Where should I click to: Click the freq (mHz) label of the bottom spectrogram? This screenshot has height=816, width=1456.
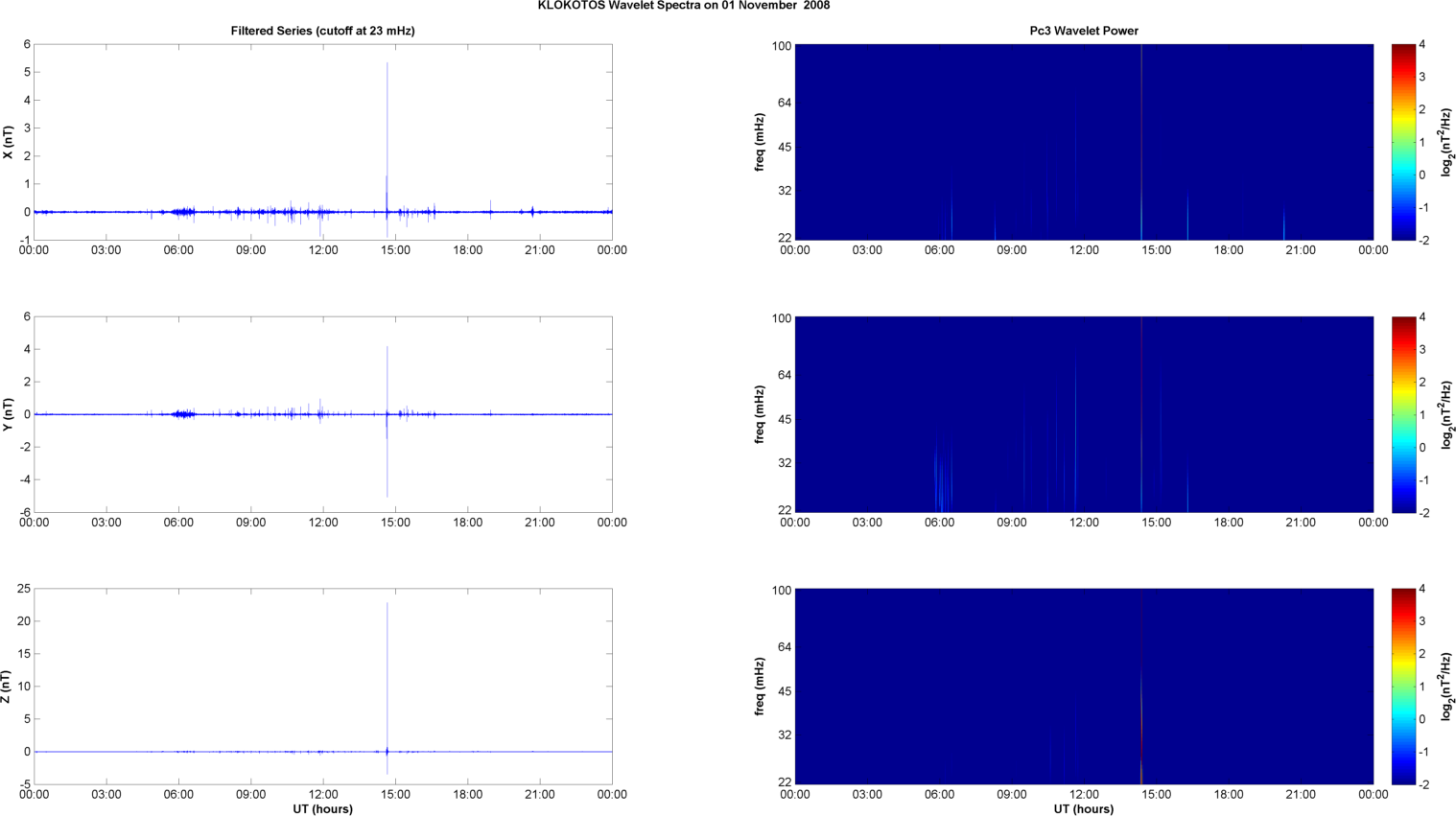[x=760, y=687]
